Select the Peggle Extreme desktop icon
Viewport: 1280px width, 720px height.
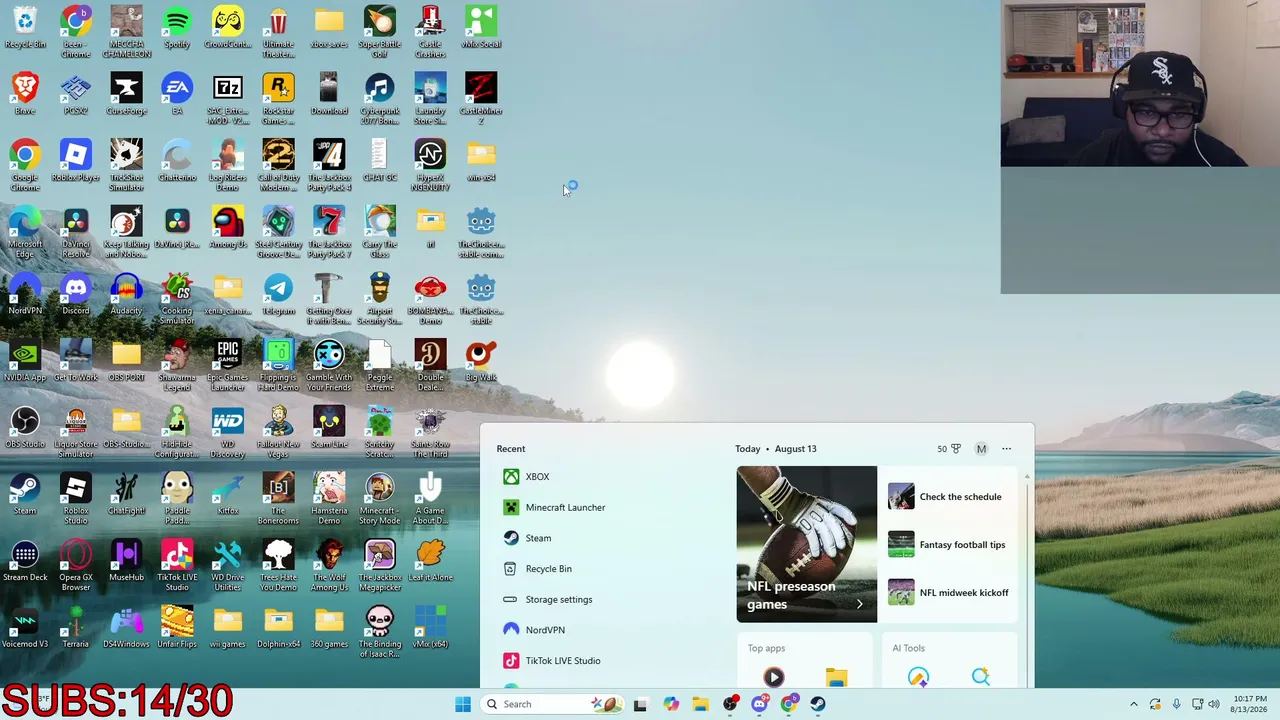coord(380,366)
